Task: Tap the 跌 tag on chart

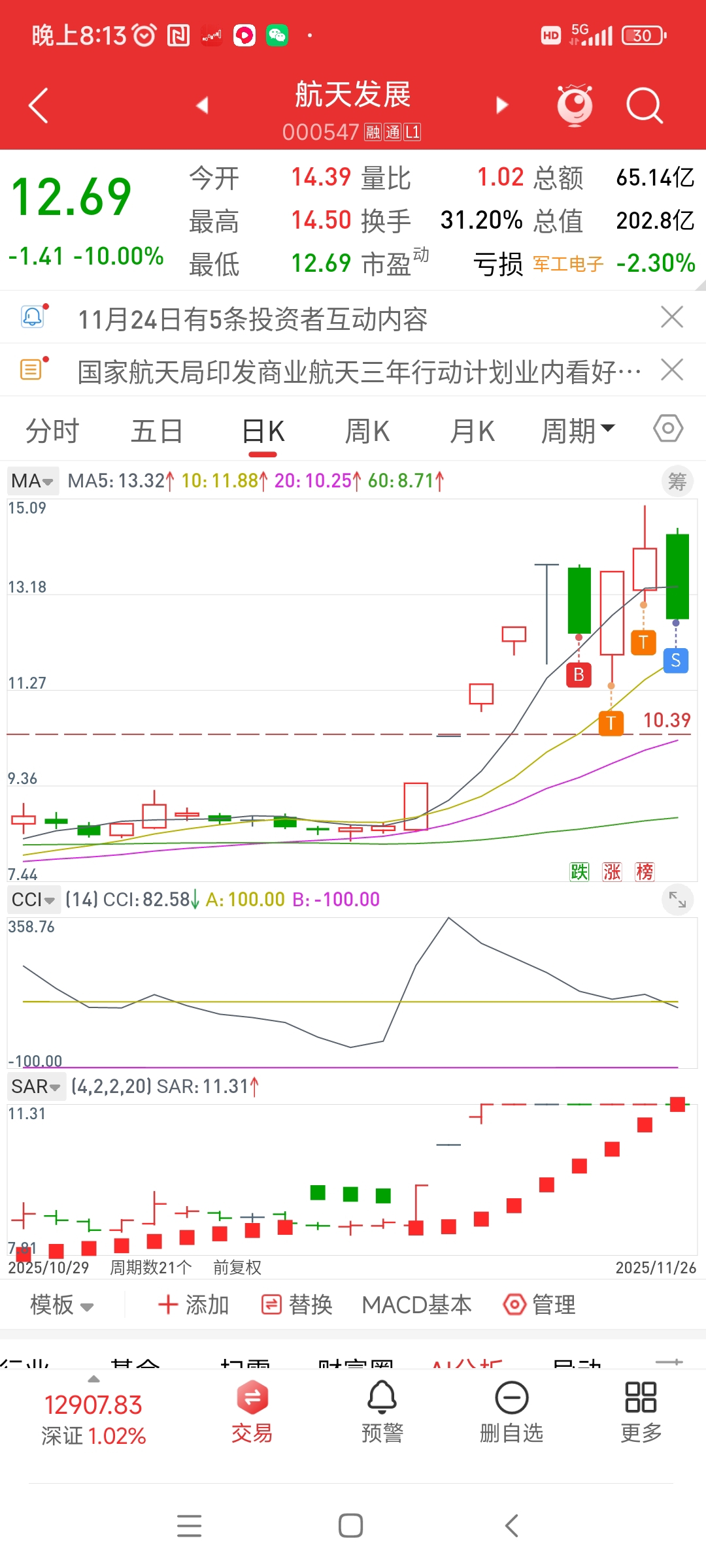Action: click(x=579, y=872)
